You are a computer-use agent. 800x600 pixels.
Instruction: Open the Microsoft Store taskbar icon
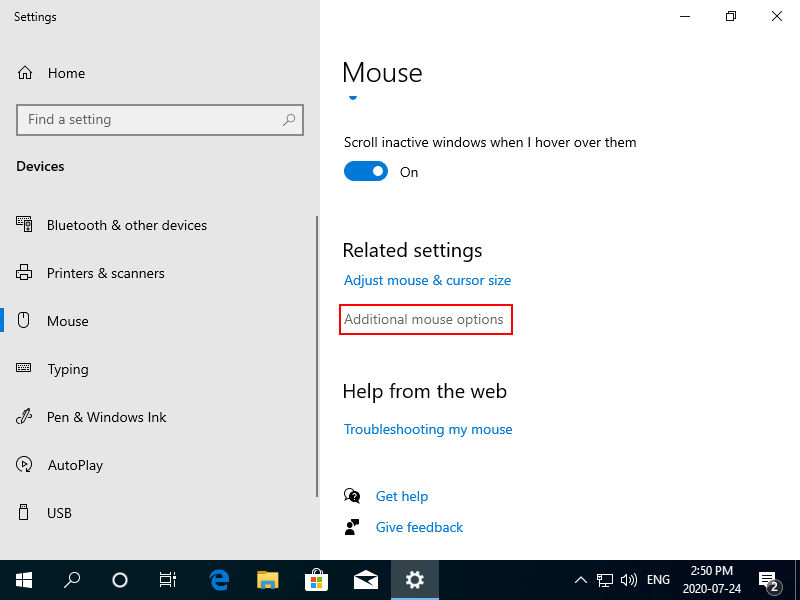(x=316, y=580)
